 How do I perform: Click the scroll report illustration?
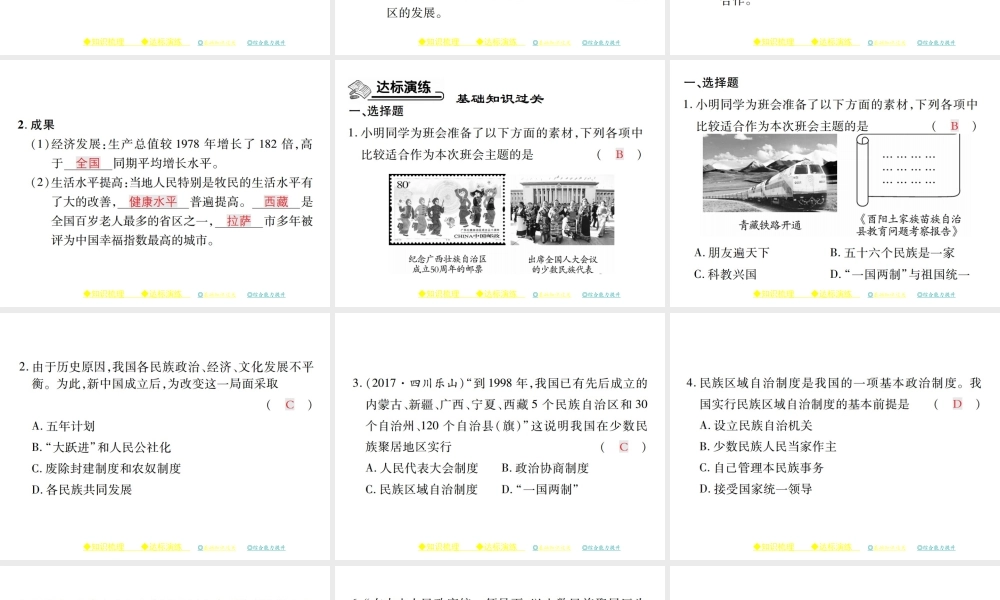(908, 170)
